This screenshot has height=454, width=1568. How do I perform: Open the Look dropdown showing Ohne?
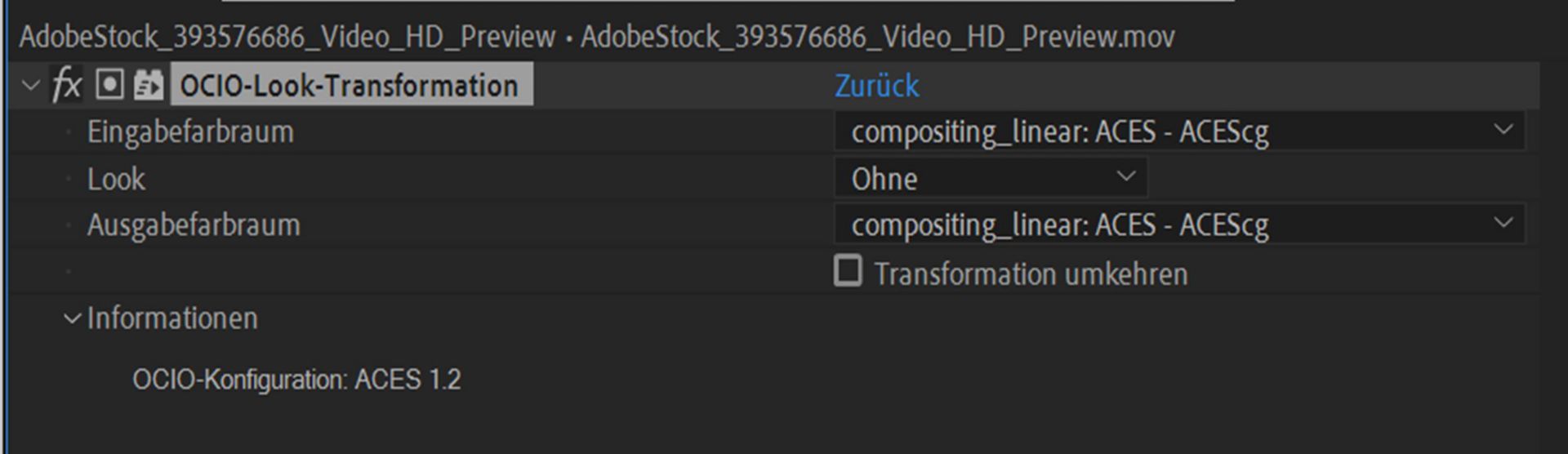(990, 178)
